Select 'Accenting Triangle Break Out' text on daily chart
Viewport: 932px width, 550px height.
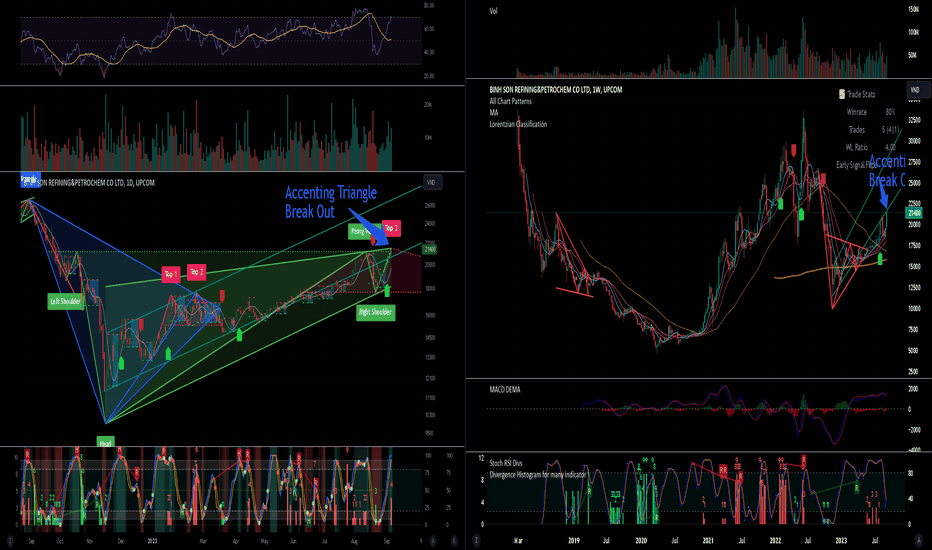click(330, 202)
